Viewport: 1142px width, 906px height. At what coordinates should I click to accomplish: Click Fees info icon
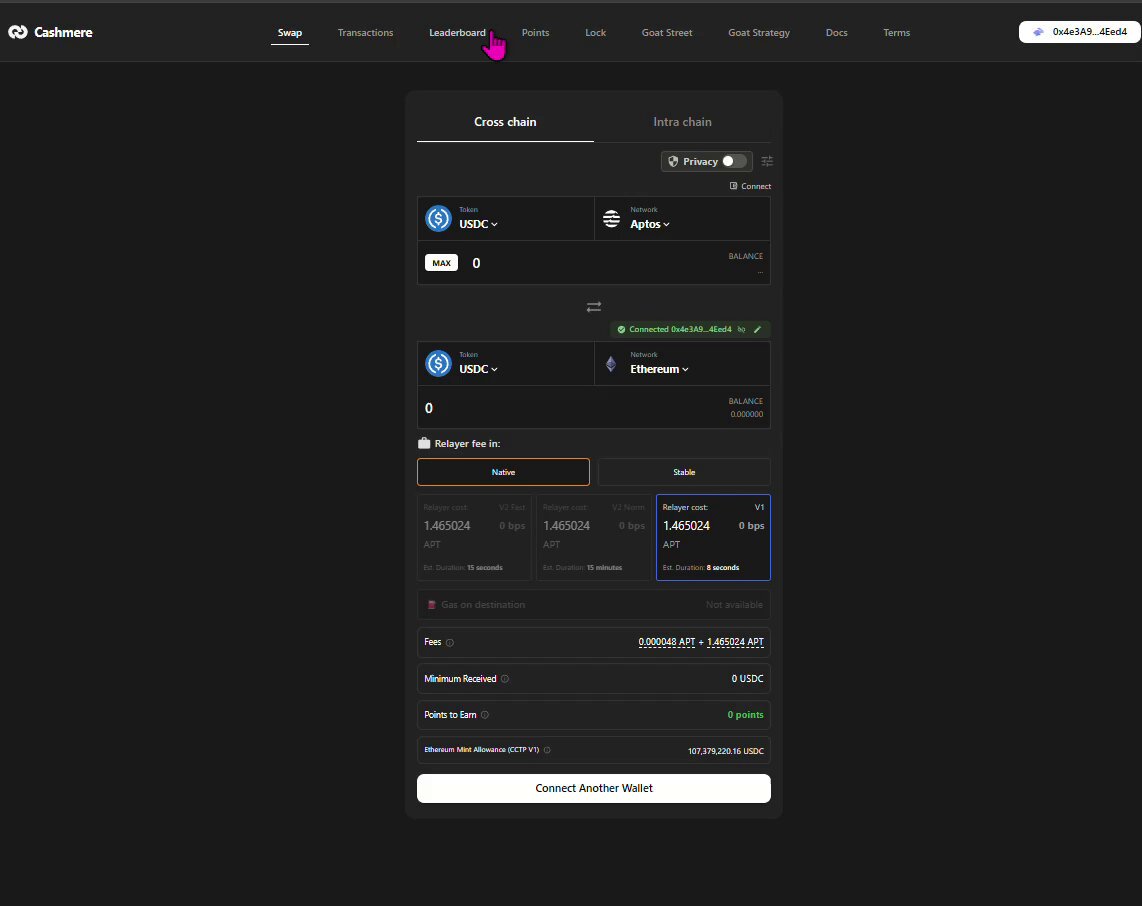449,642
